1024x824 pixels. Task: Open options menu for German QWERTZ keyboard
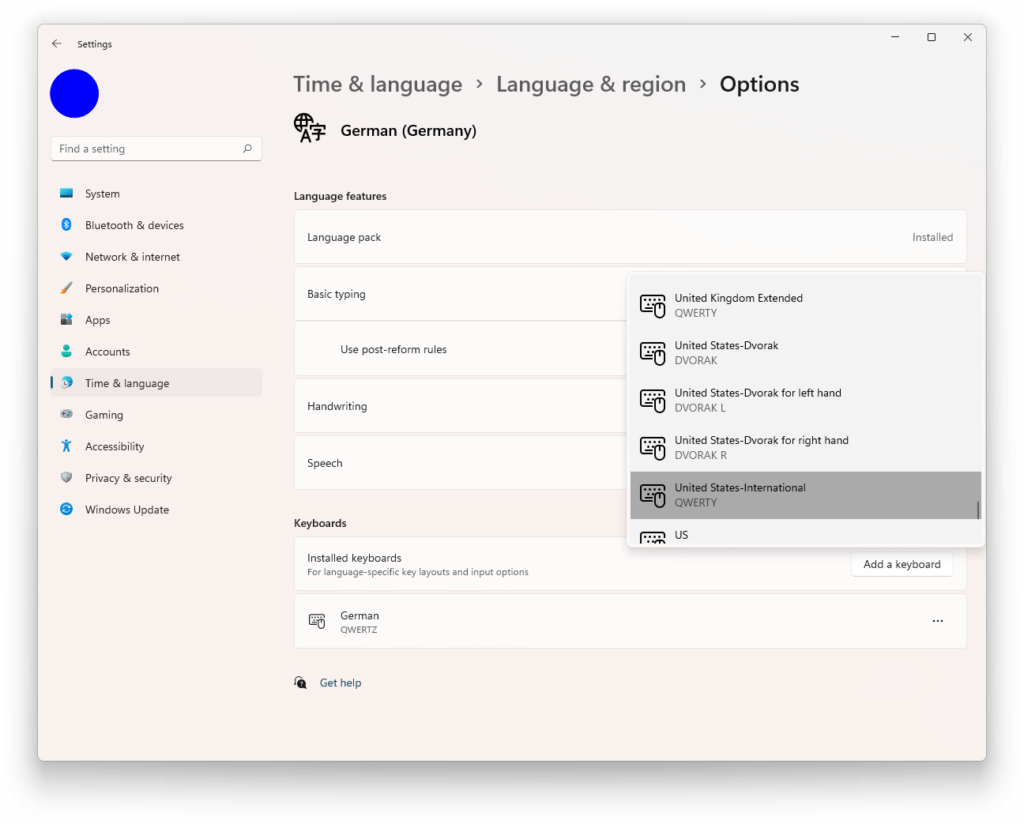pyautogui.click(x=937, y=621)
